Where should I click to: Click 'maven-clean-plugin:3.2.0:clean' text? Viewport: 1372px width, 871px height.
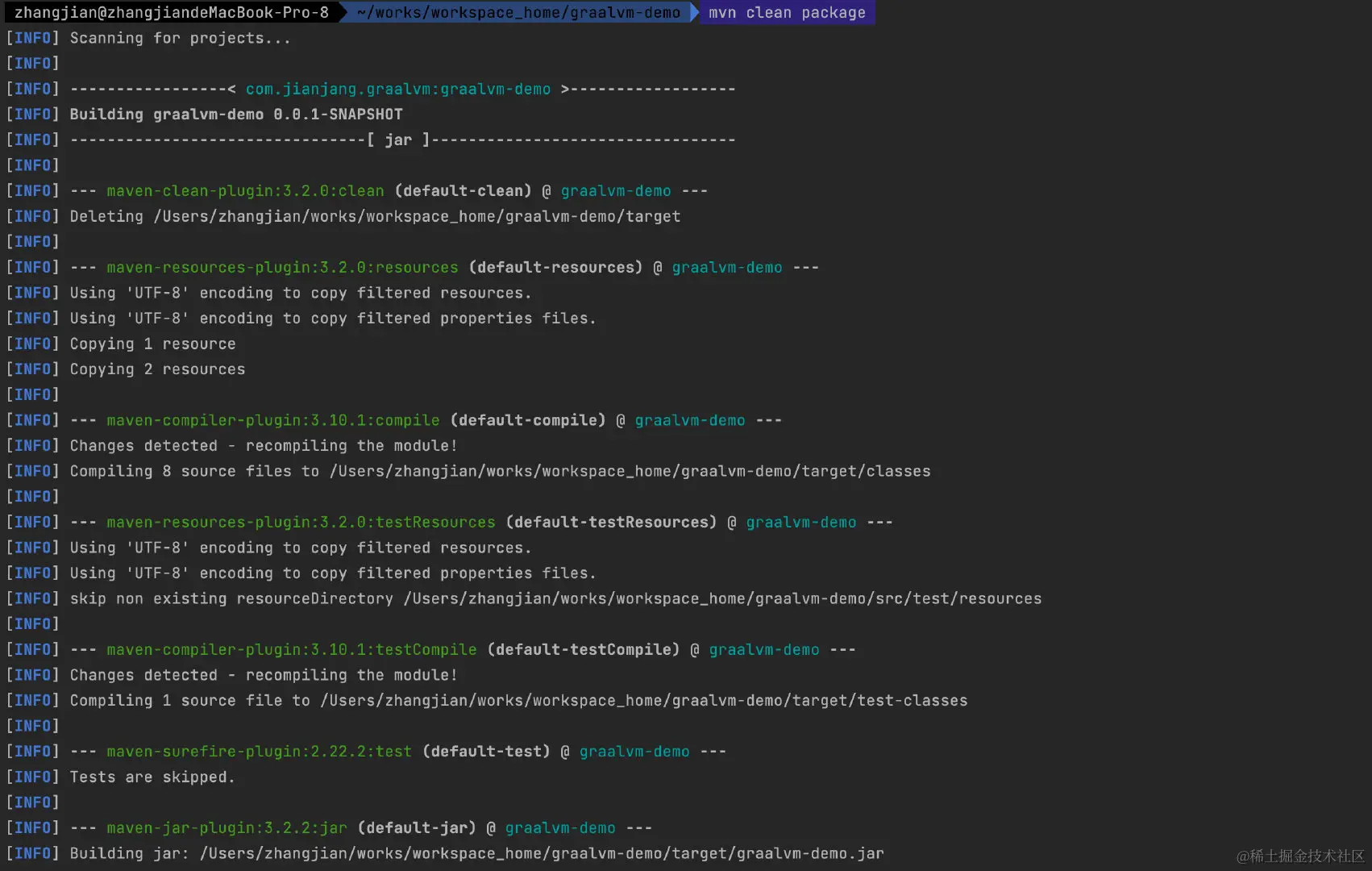[x=246, y=191]
